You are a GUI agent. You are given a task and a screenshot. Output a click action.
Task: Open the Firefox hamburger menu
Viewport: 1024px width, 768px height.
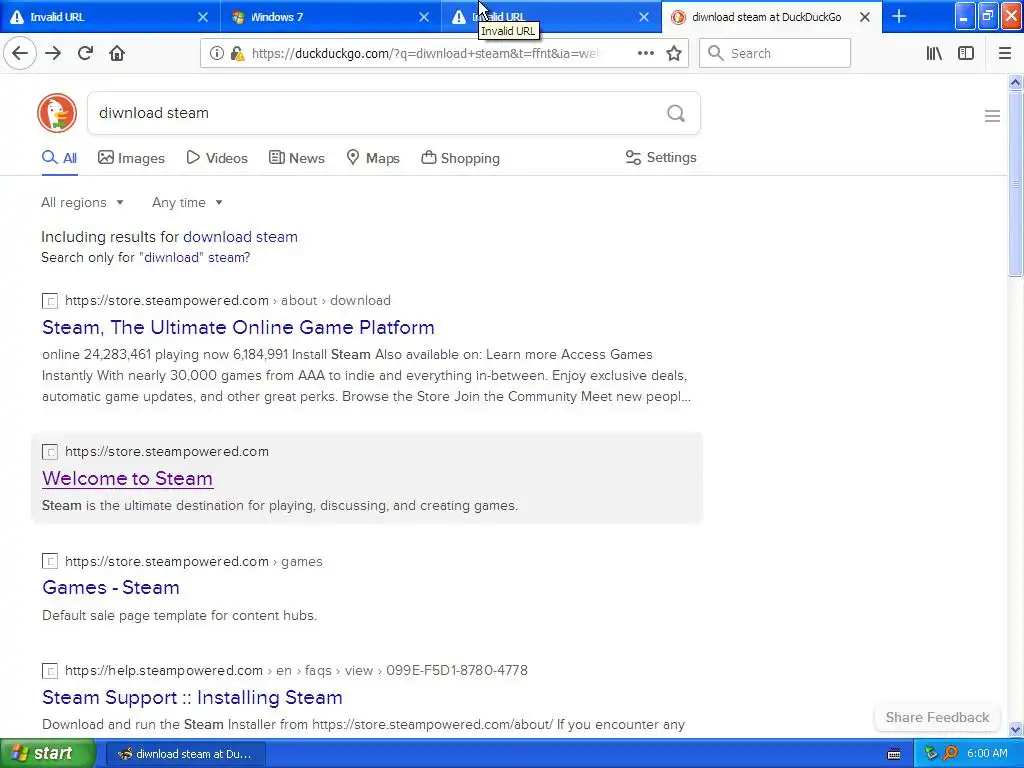pyautogui.click(x=1005, y=53)
